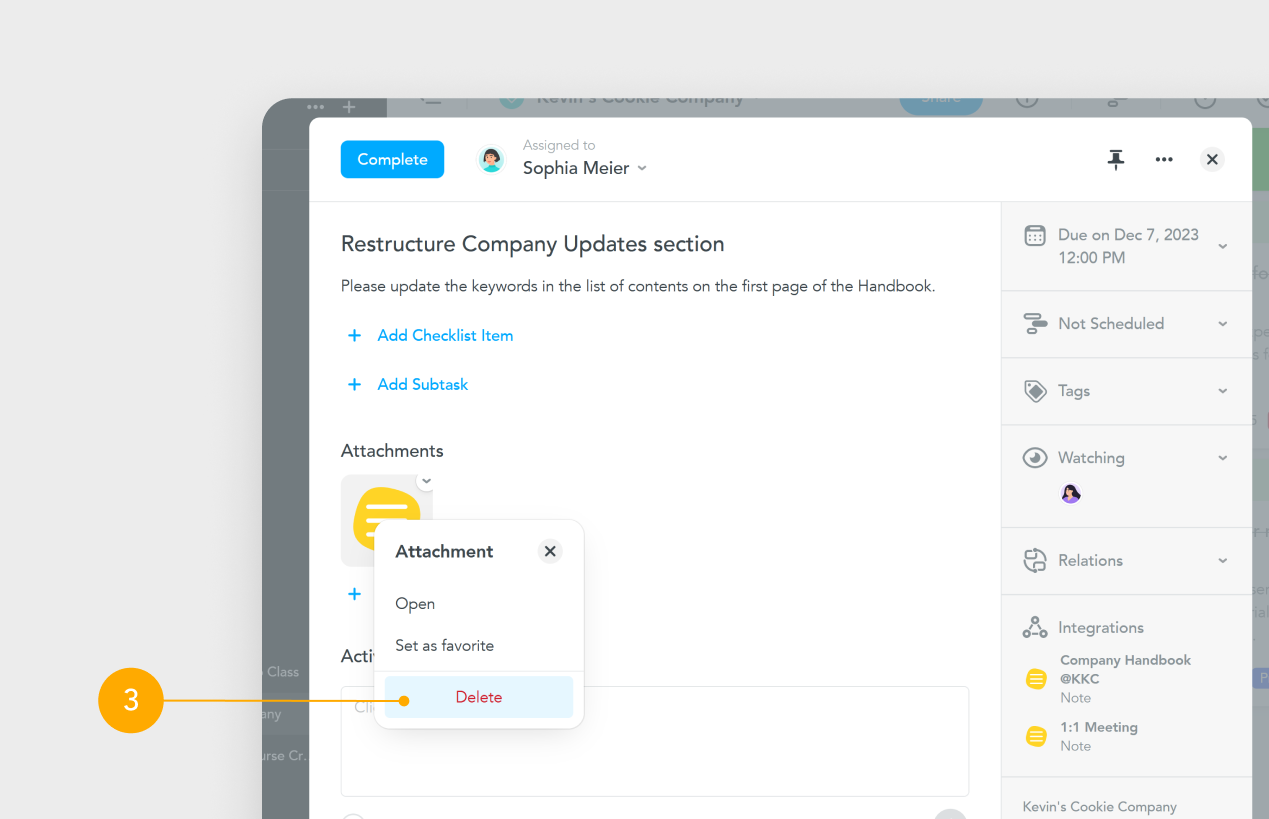Click the Integrations network icon
The width and height of the screenshot is (1269, 819).
click(1035, 627)
